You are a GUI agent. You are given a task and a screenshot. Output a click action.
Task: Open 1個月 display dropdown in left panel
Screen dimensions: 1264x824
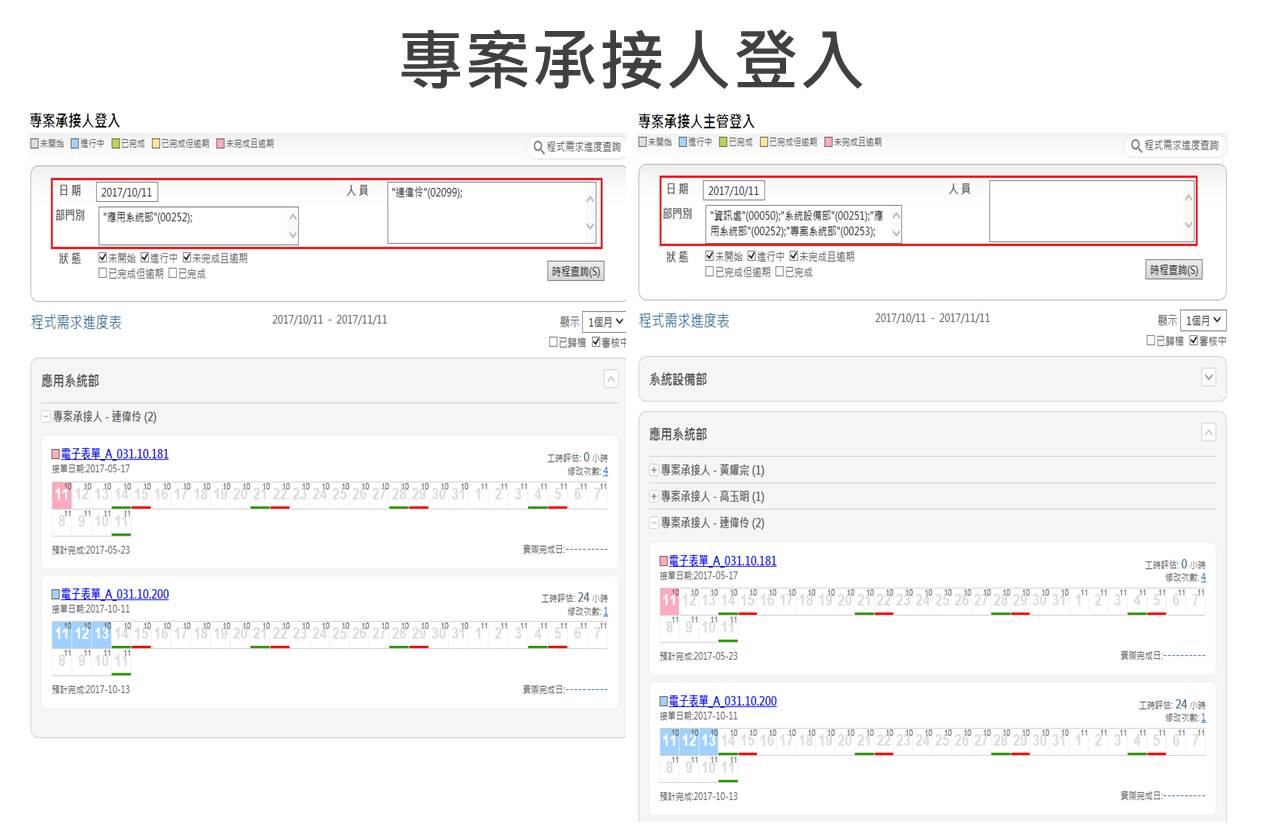tap(605, 321)
